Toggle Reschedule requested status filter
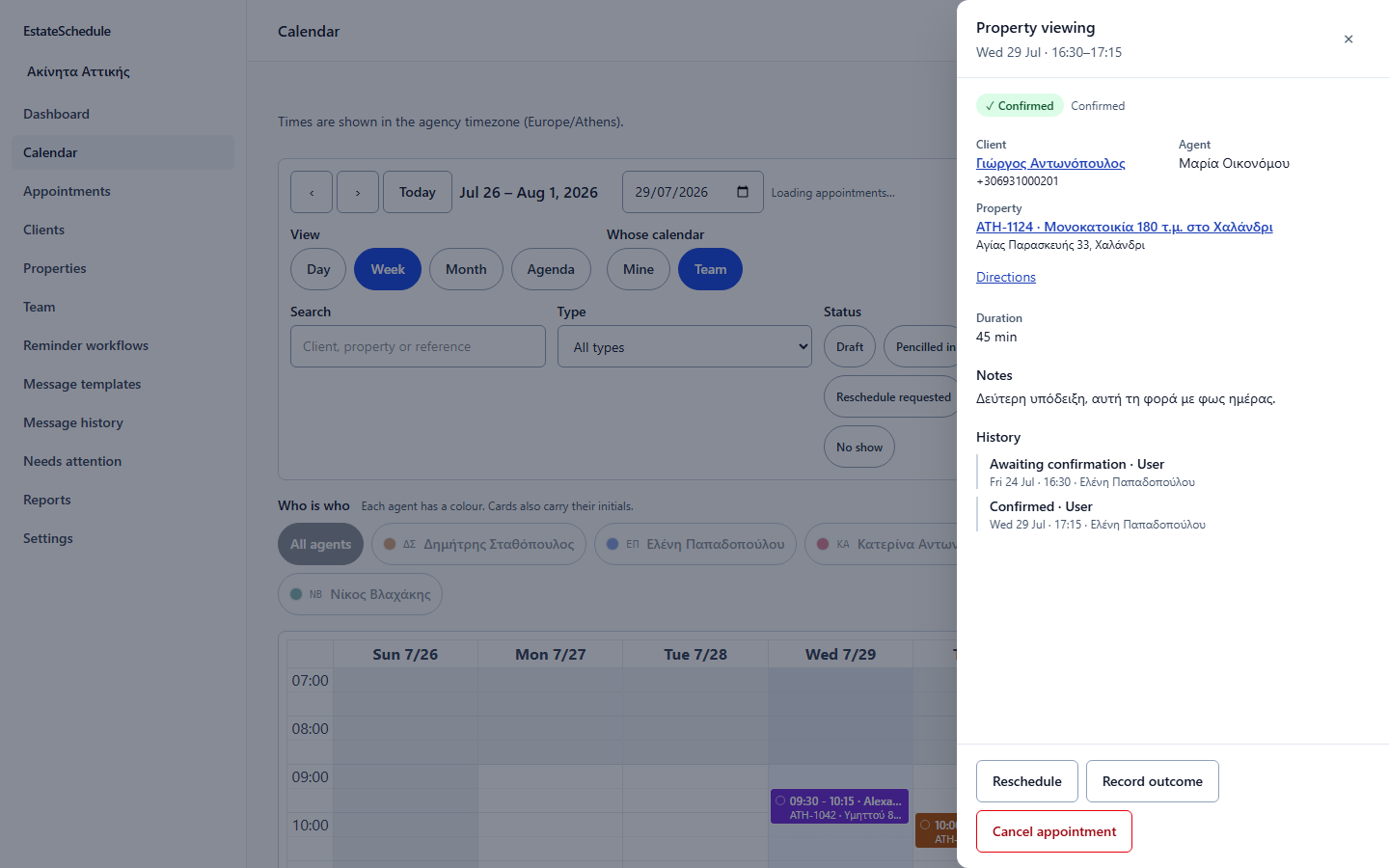Screen dimensions: 1389x868 pyautogui.click(x=891, y=396)
